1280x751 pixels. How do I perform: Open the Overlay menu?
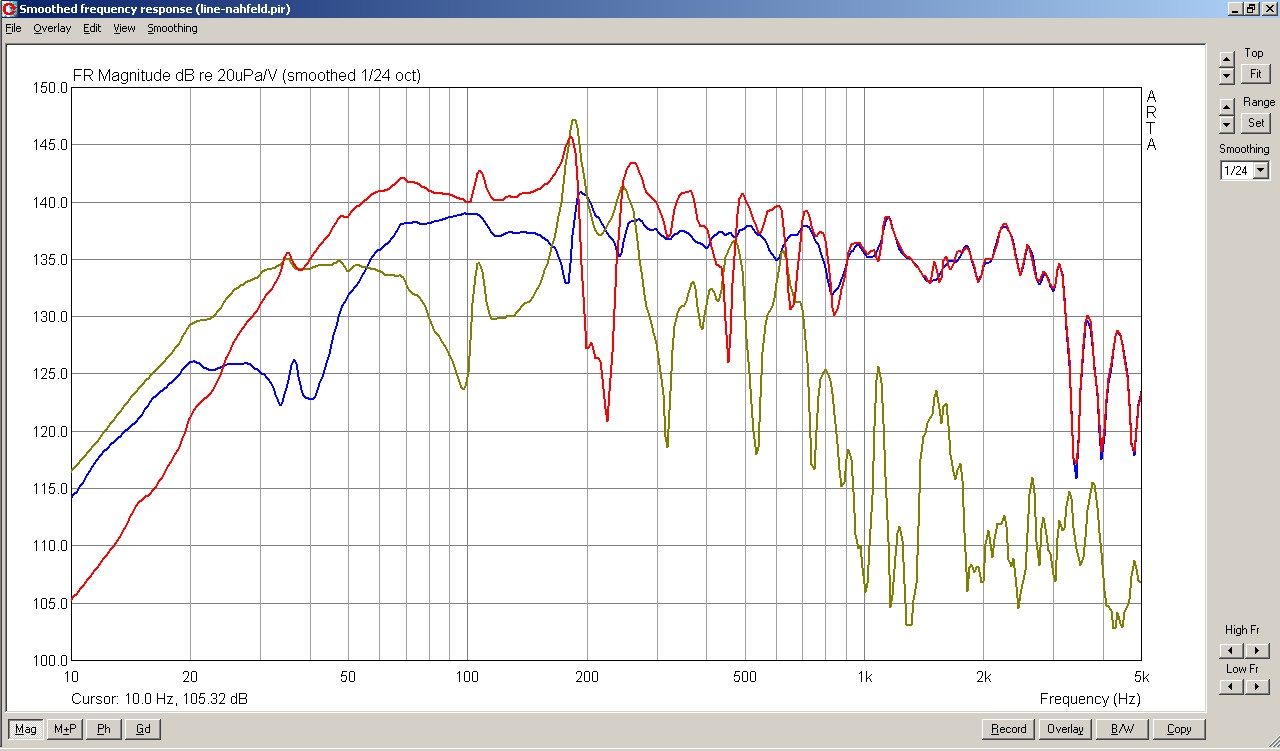coord(52,28)
